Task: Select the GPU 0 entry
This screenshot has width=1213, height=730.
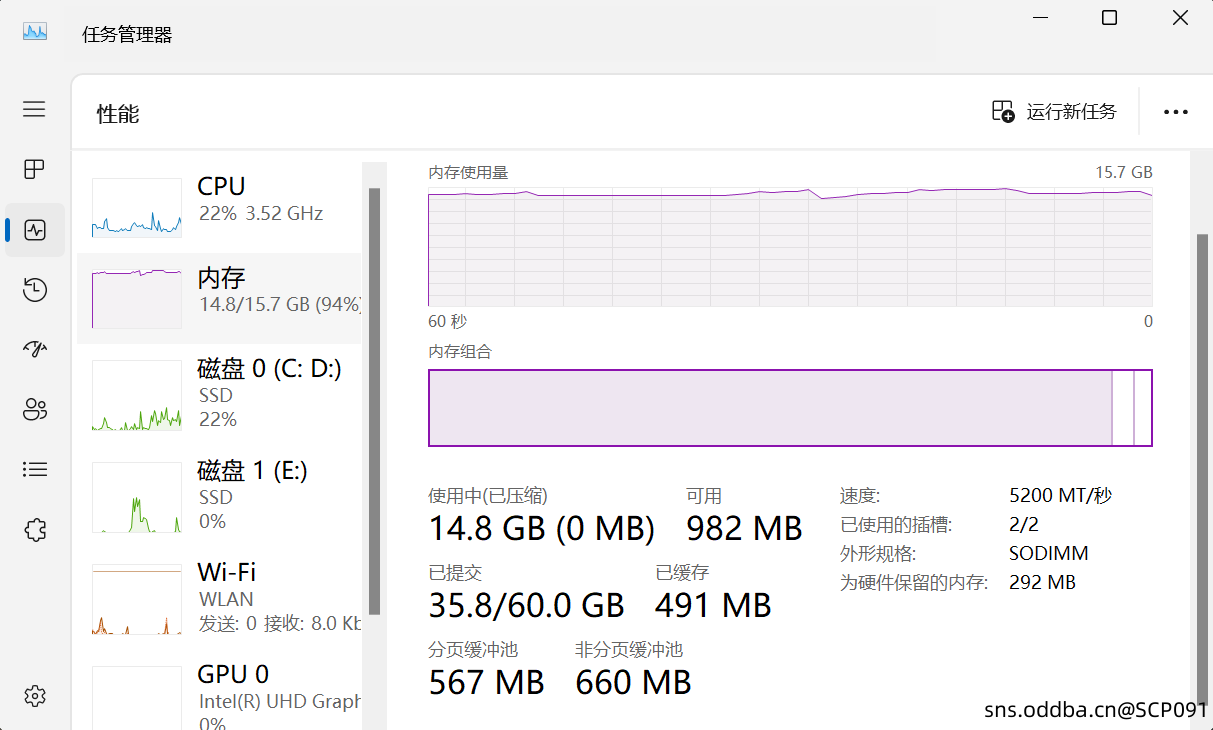Action: [219, 695]
